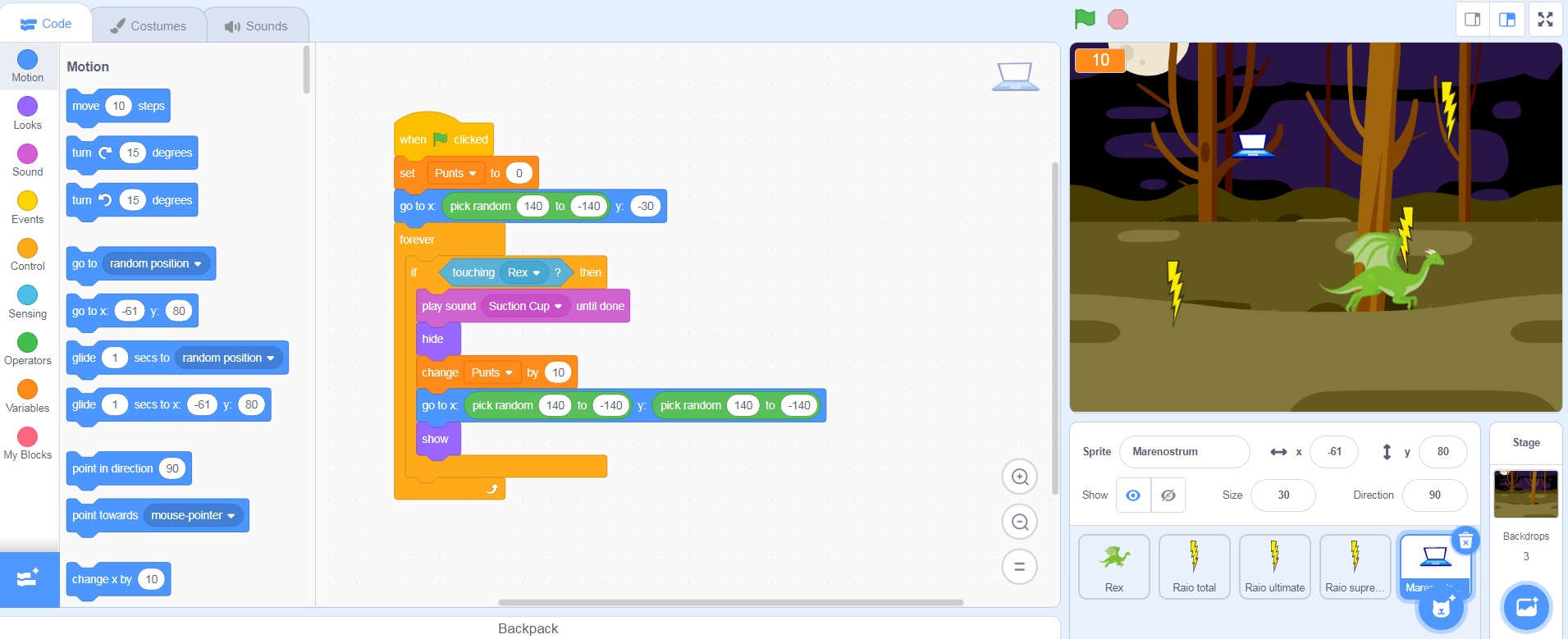Zoom in on the code workspace
This screenshot has width=1568, height=639.
[1020, 477]
